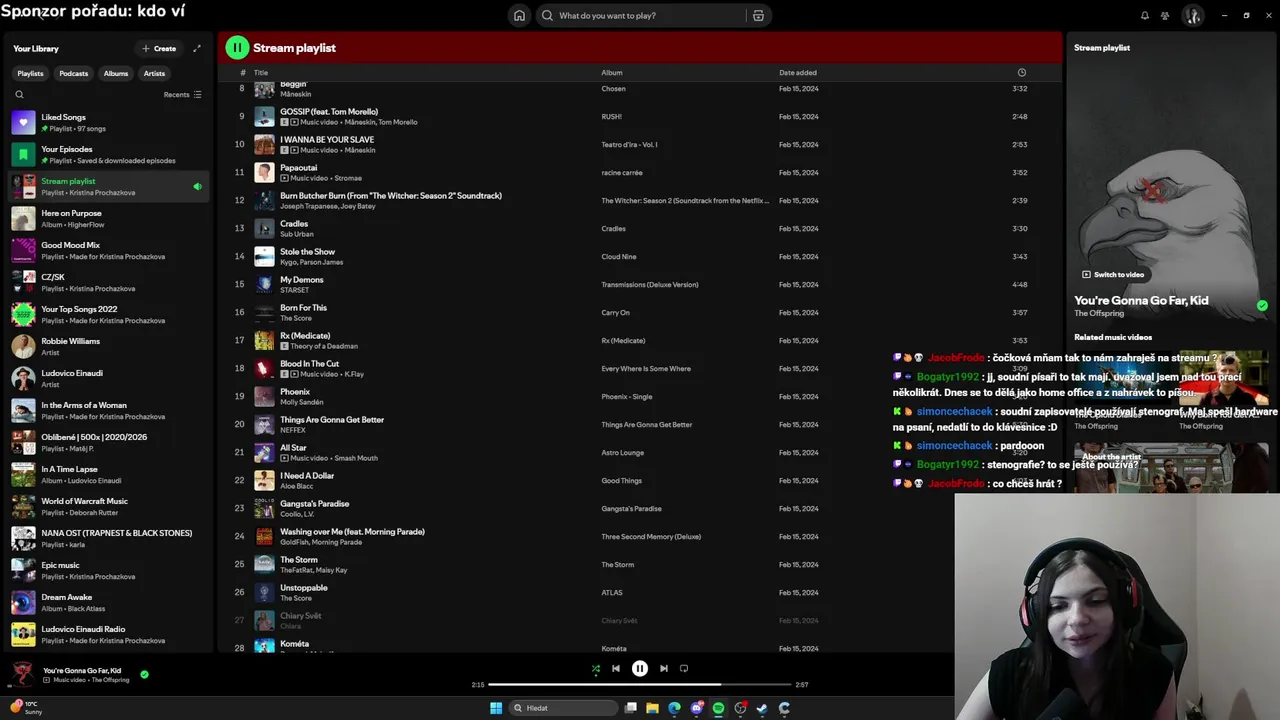1280x720 pixels.
Task: Open Steam from taskbar
Action: coord(762,708)
